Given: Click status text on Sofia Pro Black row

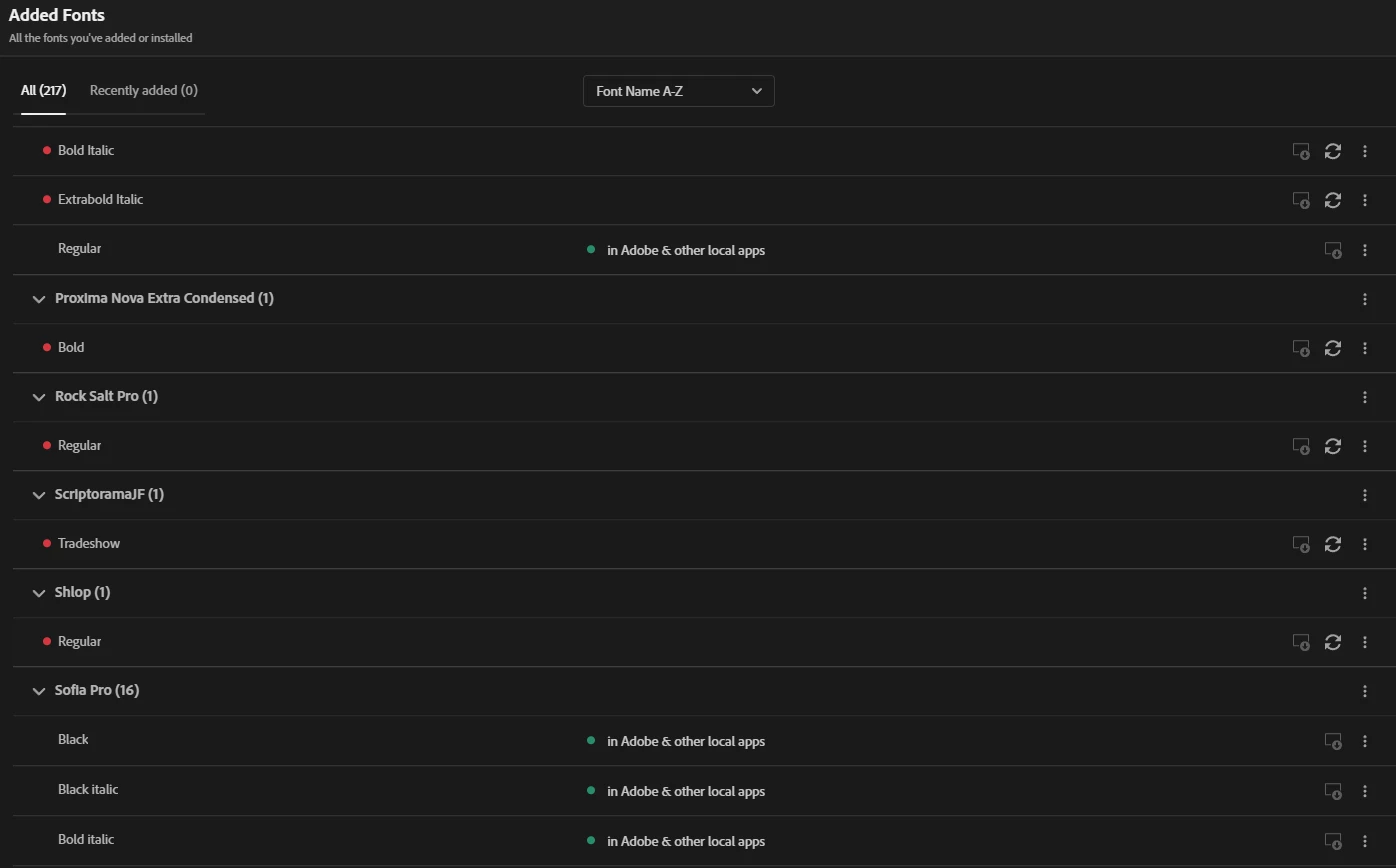Looking at the screenshot, I should click(x=686, y=741).
